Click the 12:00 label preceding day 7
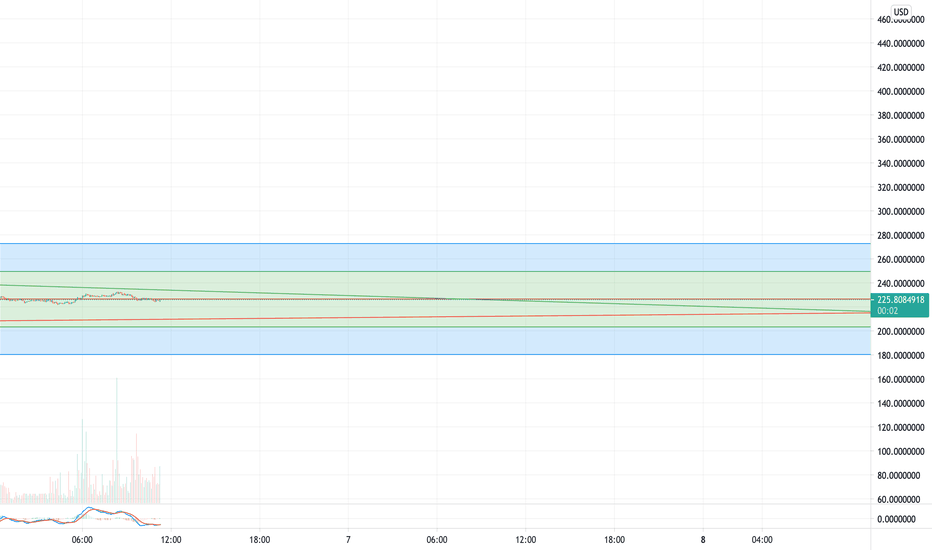 tap(171, 540)
